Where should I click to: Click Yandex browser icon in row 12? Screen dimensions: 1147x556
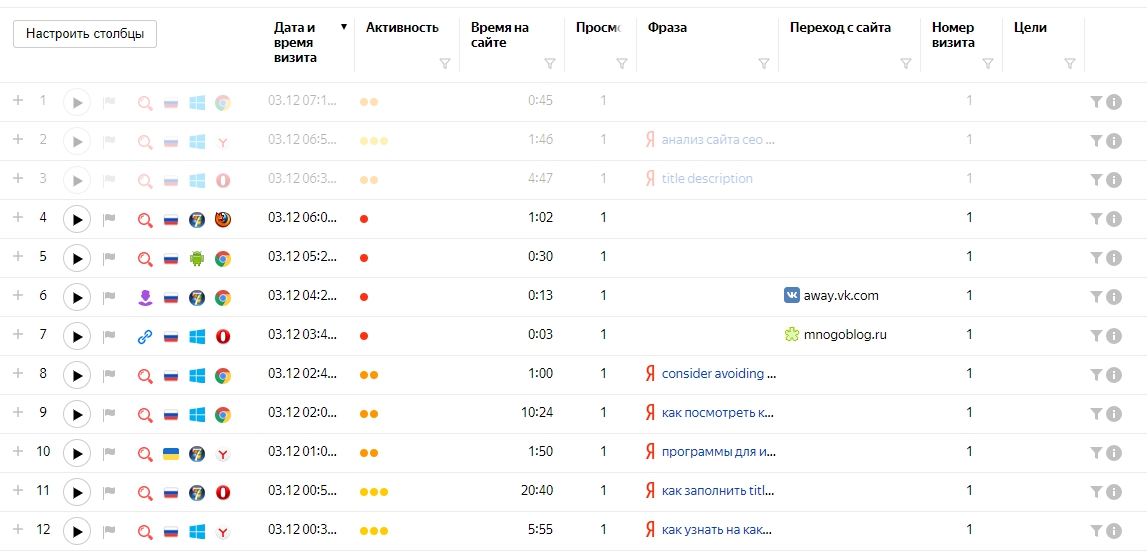coord(223,532)
